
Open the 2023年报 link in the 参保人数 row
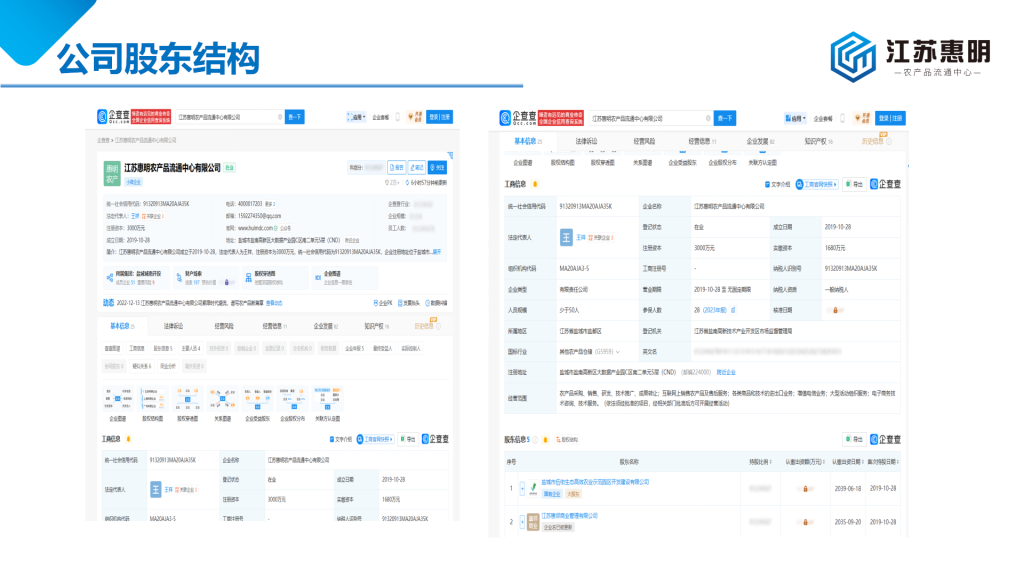(714, 310)
